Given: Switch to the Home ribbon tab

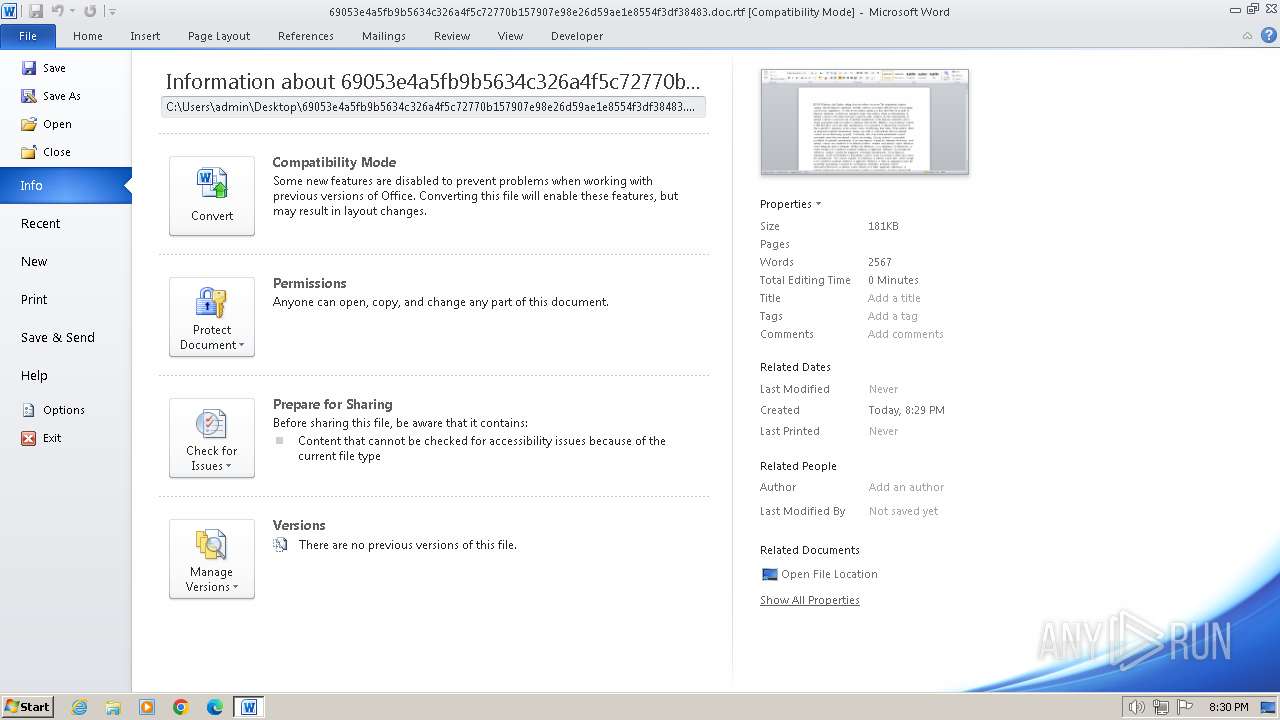Looking at the screenshot, I should click(88, 36).
